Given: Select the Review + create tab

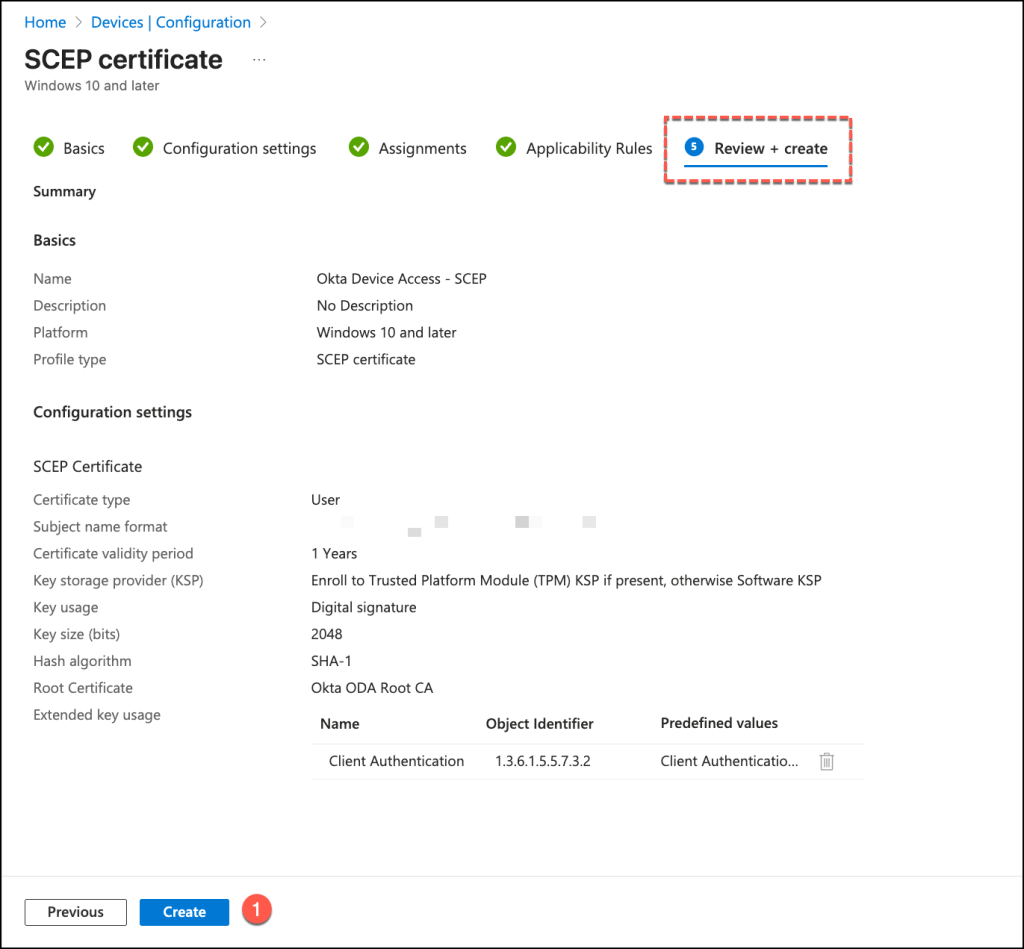Looking at the screenshot, I should point(770,148).
